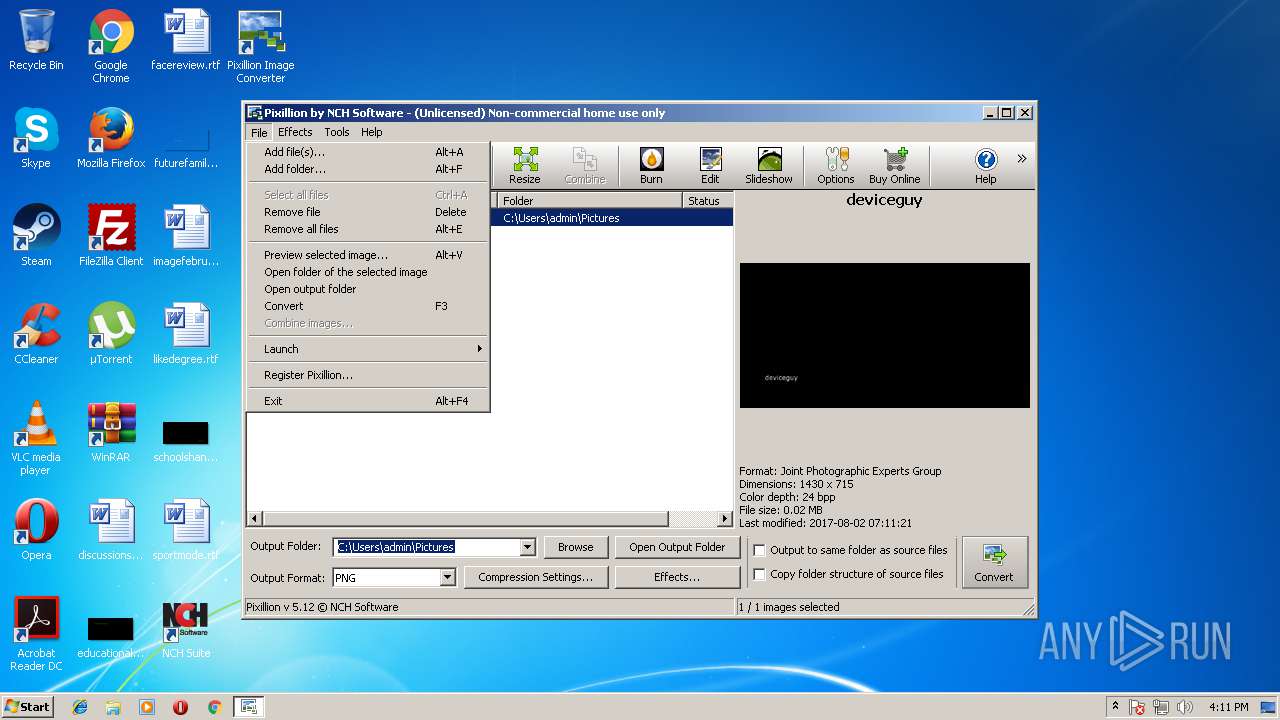Choose Preview selected image... menu entry

click(x=367, y=255)
